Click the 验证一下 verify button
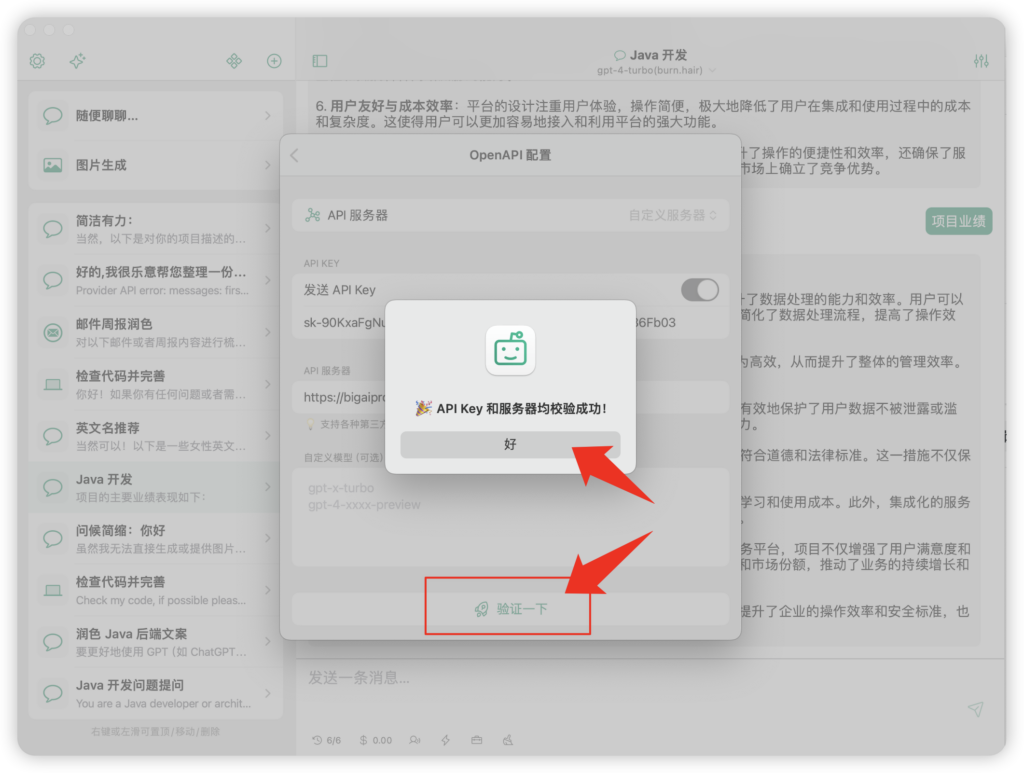Screen dimensions: 1024x773 point(510,610)
